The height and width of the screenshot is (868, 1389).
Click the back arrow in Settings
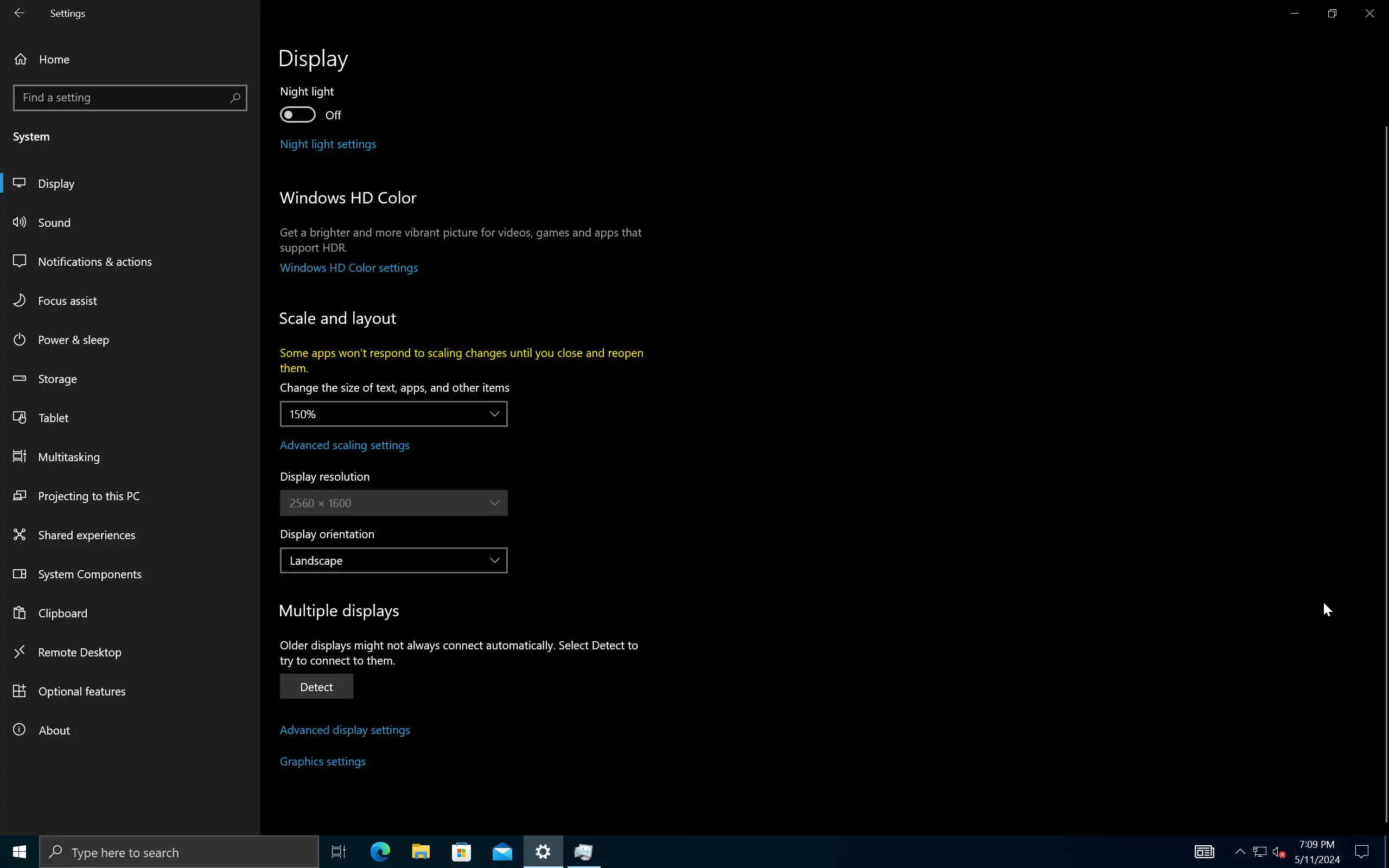tap(20, 12)
